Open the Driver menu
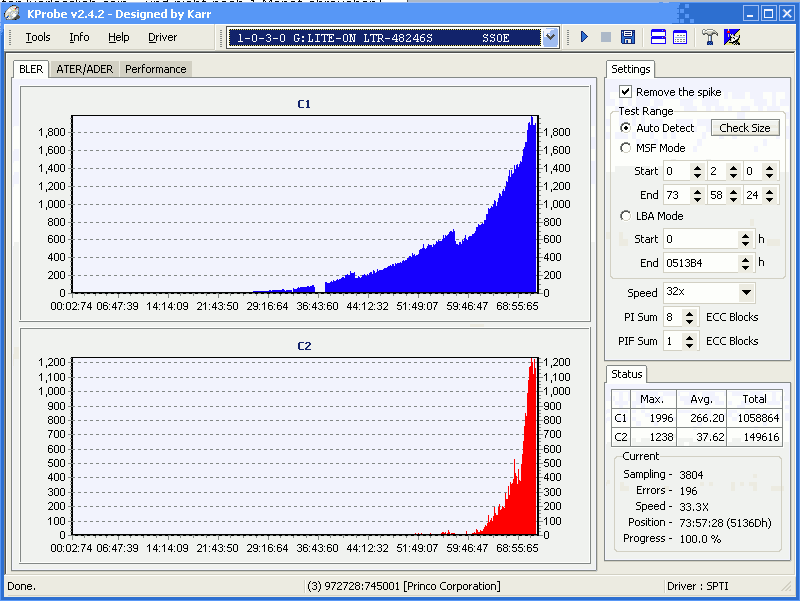 (162, 37)
